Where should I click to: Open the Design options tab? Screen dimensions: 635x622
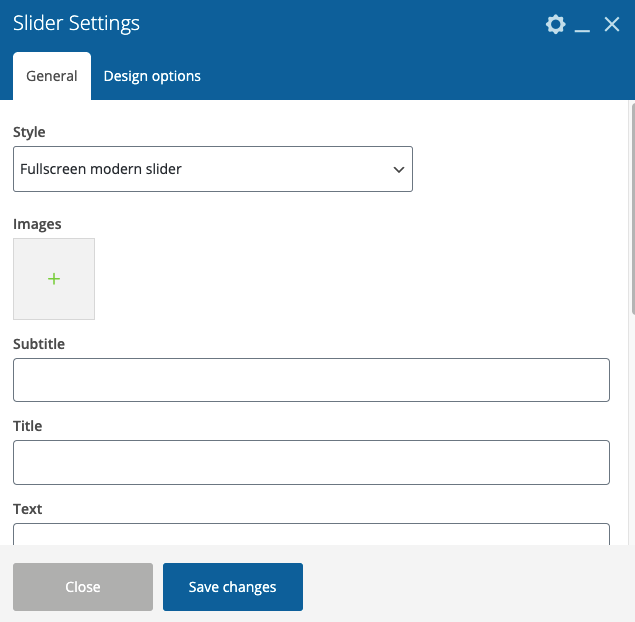pos(152,76)
